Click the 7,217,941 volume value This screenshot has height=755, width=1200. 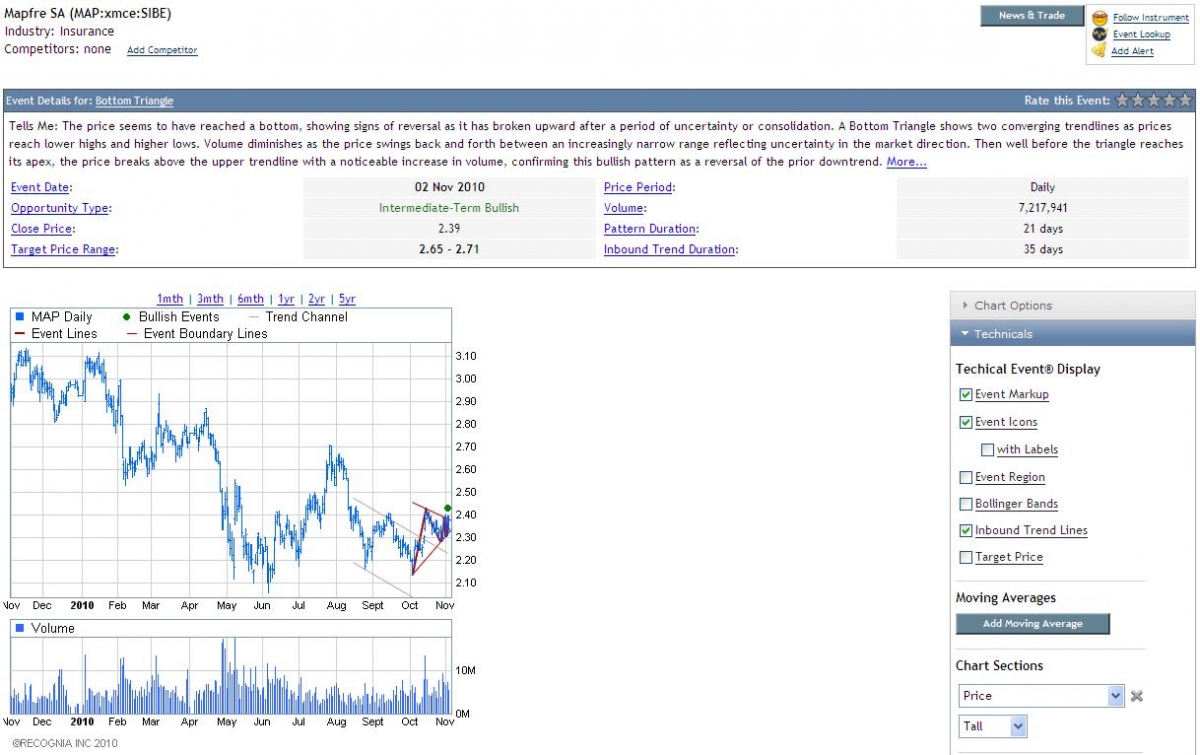coord(1042,208)
